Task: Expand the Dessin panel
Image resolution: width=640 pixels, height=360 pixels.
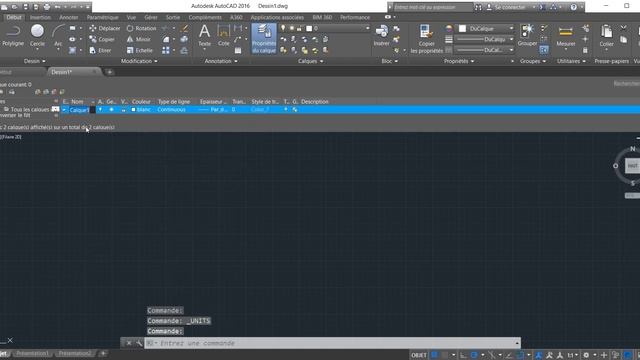Action: click(x=34, y=61)
